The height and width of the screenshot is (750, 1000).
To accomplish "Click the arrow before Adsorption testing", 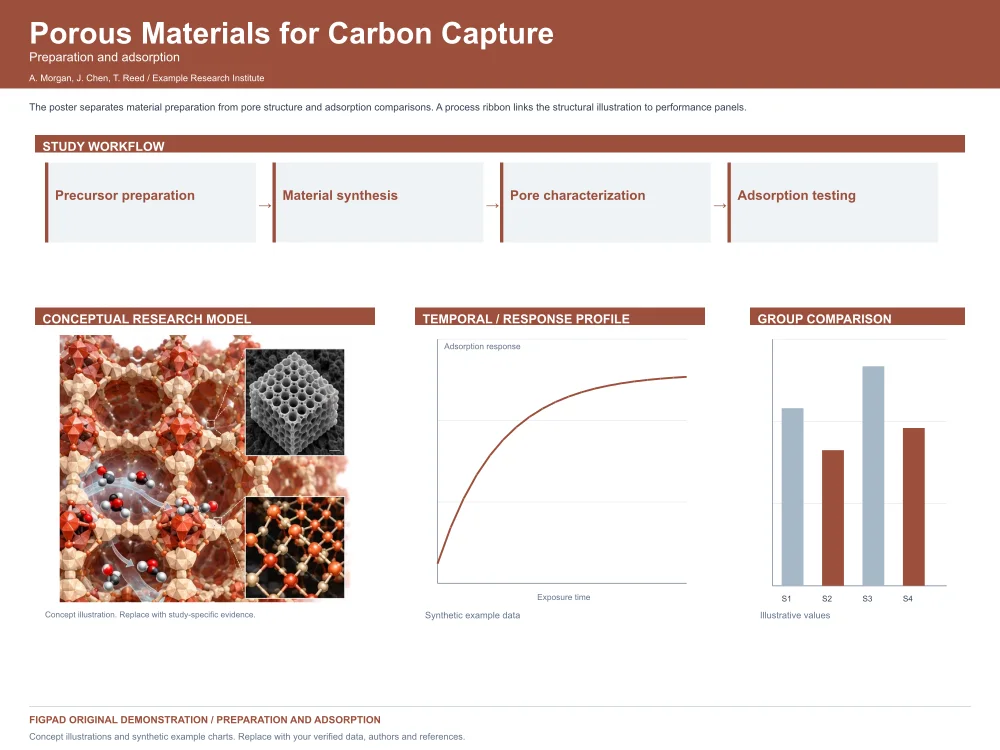I will (719, 206).
